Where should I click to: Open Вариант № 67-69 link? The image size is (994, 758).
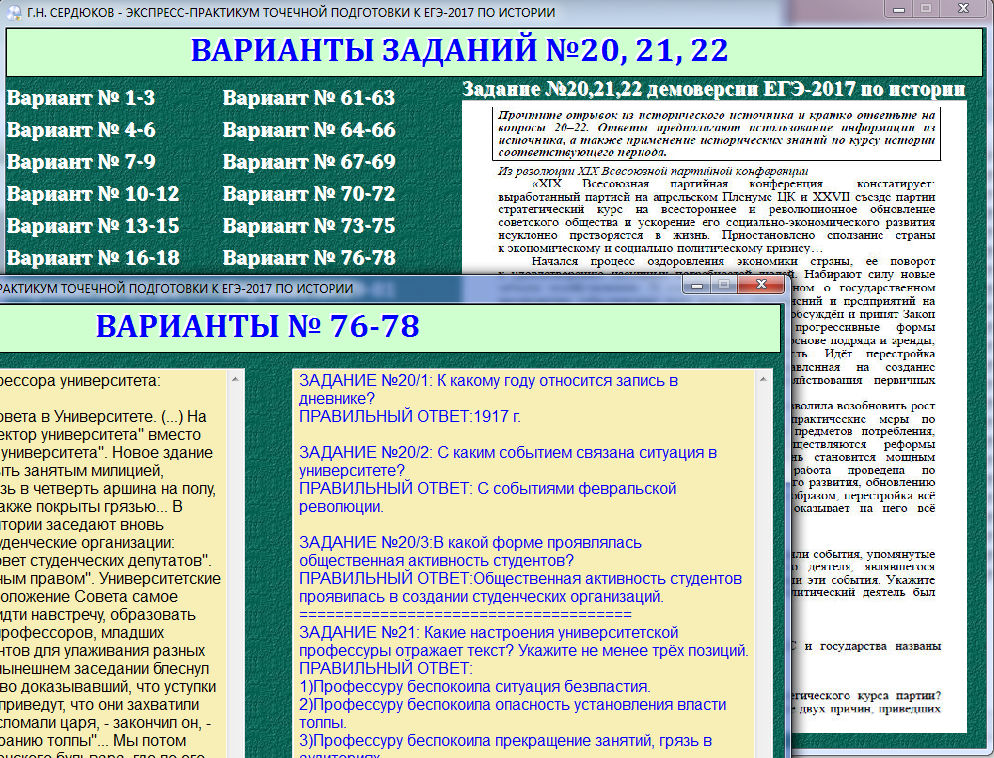[x=309, y=162]
